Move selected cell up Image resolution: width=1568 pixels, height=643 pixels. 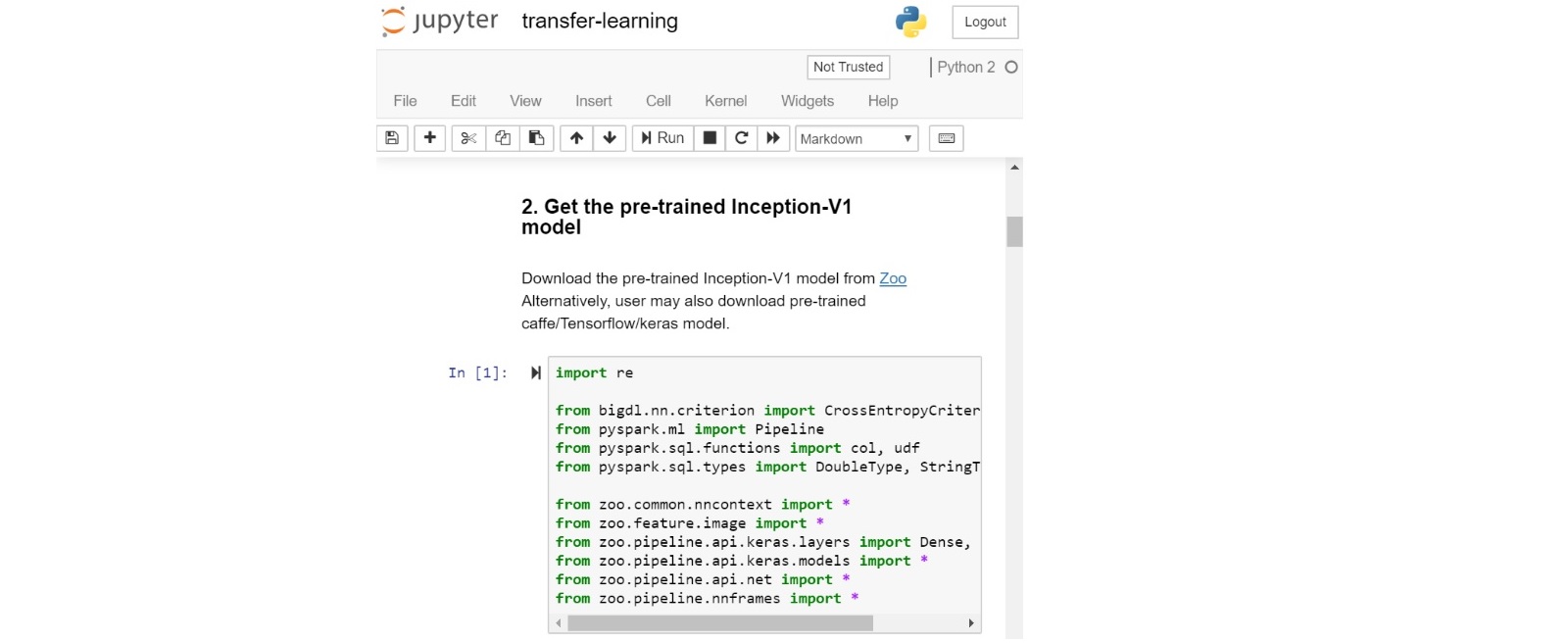576,138
